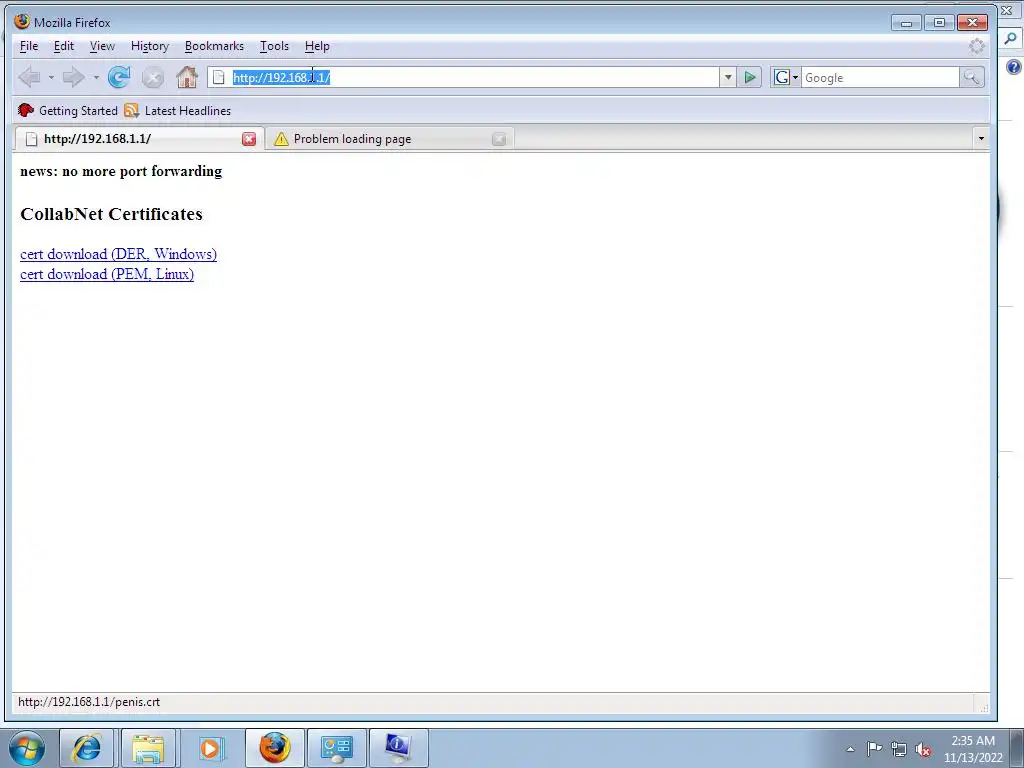Open the Tools menu
This screenshot has width=1024, height=768.
pos(274,46)
